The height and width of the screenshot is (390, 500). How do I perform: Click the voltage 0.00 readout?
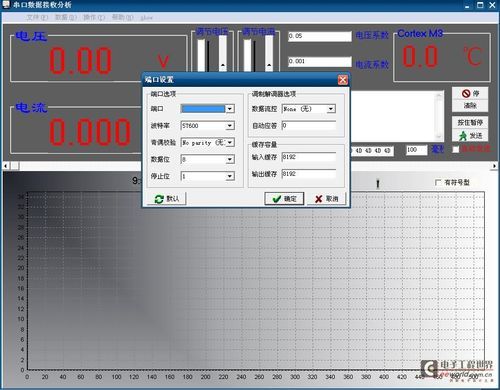(80, 61)
